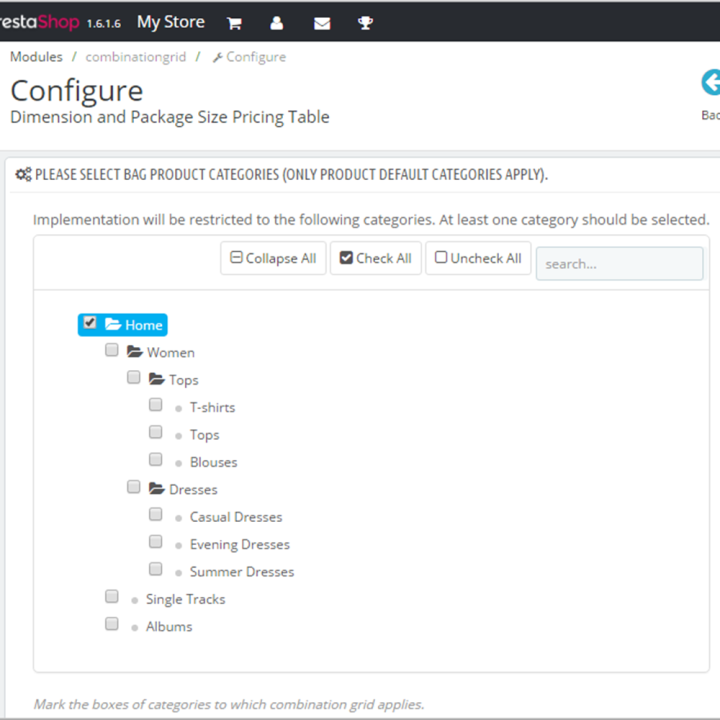720x720 pixels.
Task: Select the T-shirts tree label
Action: pos(213,407)
